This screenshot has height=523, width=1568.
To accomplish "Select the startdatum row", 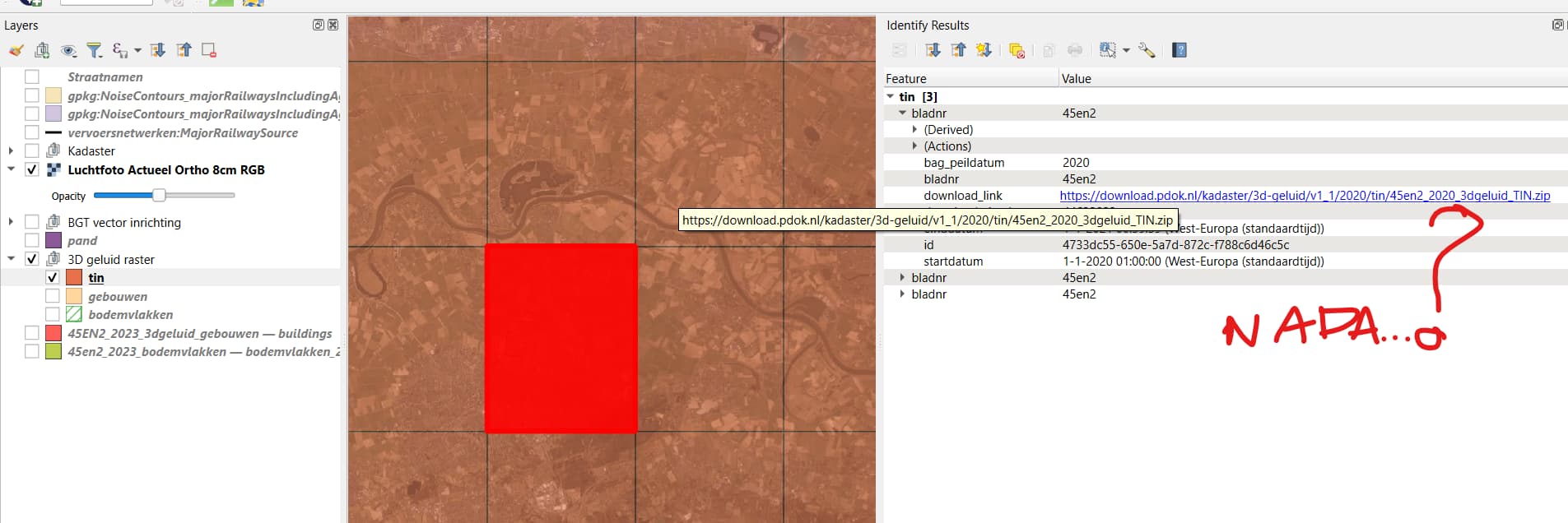I will tap(1226, 261).
